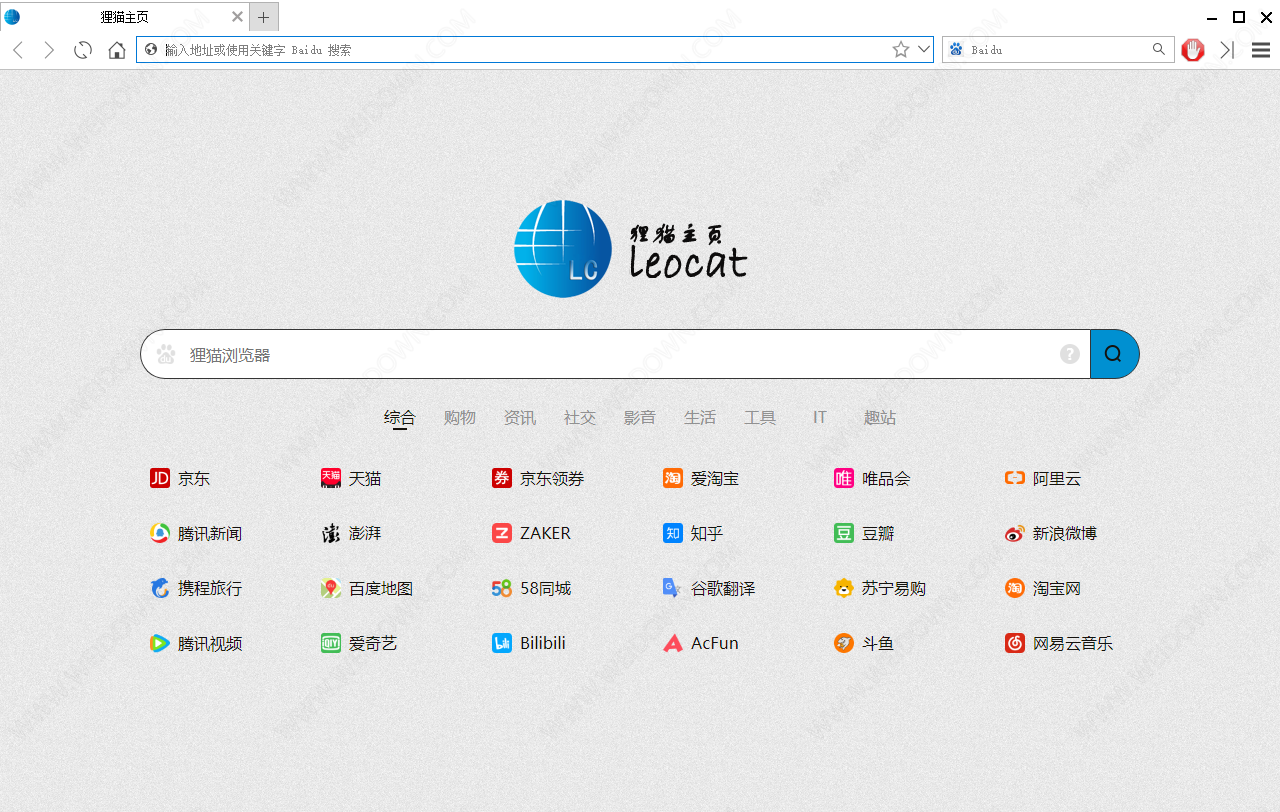Switch to the 资讯 category
Screen dimensions: 1280x812
click(x=520, y=418)
